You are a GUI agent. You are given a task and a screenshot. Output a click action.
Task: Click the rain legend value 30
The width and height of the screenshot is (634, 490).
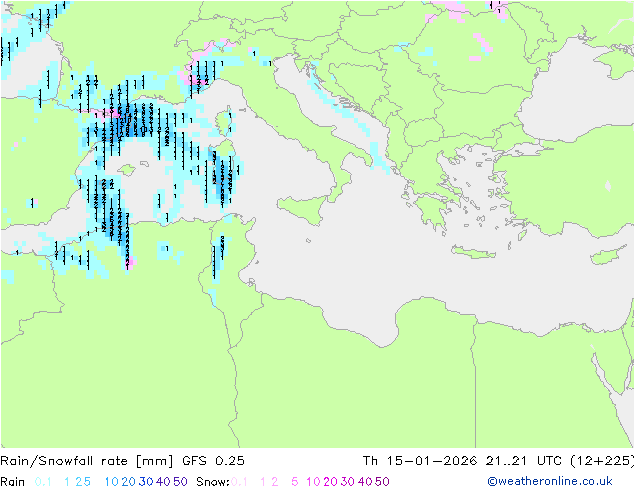(x=146, y=482)
